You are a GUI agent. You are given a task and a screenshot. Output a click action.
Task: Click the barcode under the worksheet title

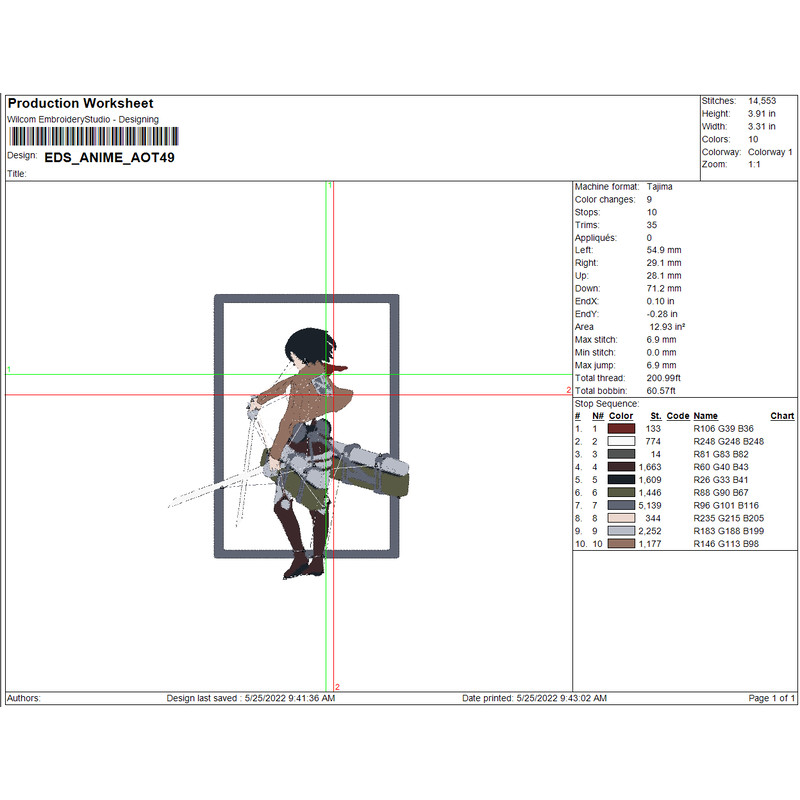tap(93, 136)
